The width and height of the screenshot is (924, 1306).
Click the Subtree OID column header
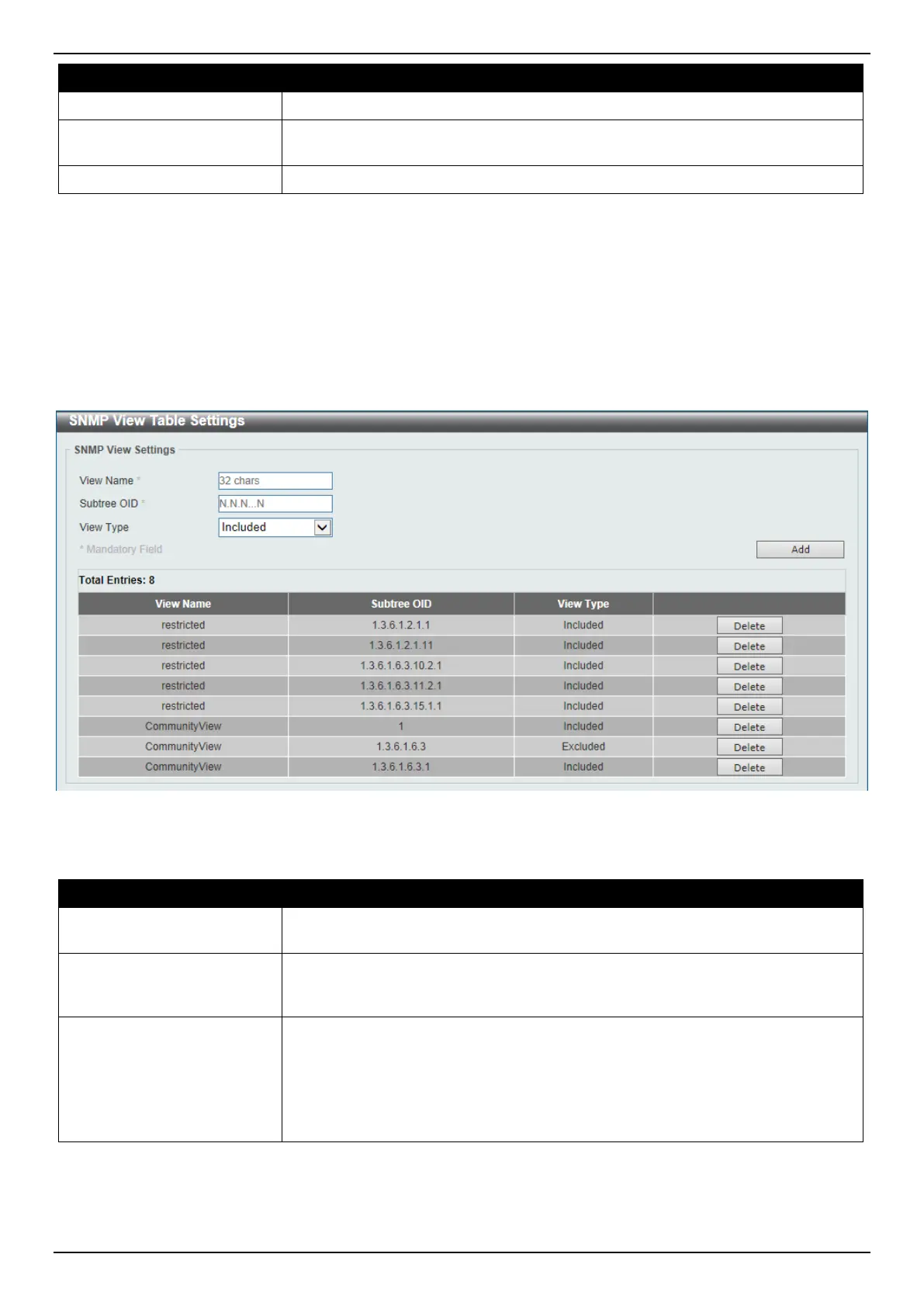[x=401, y=604]
